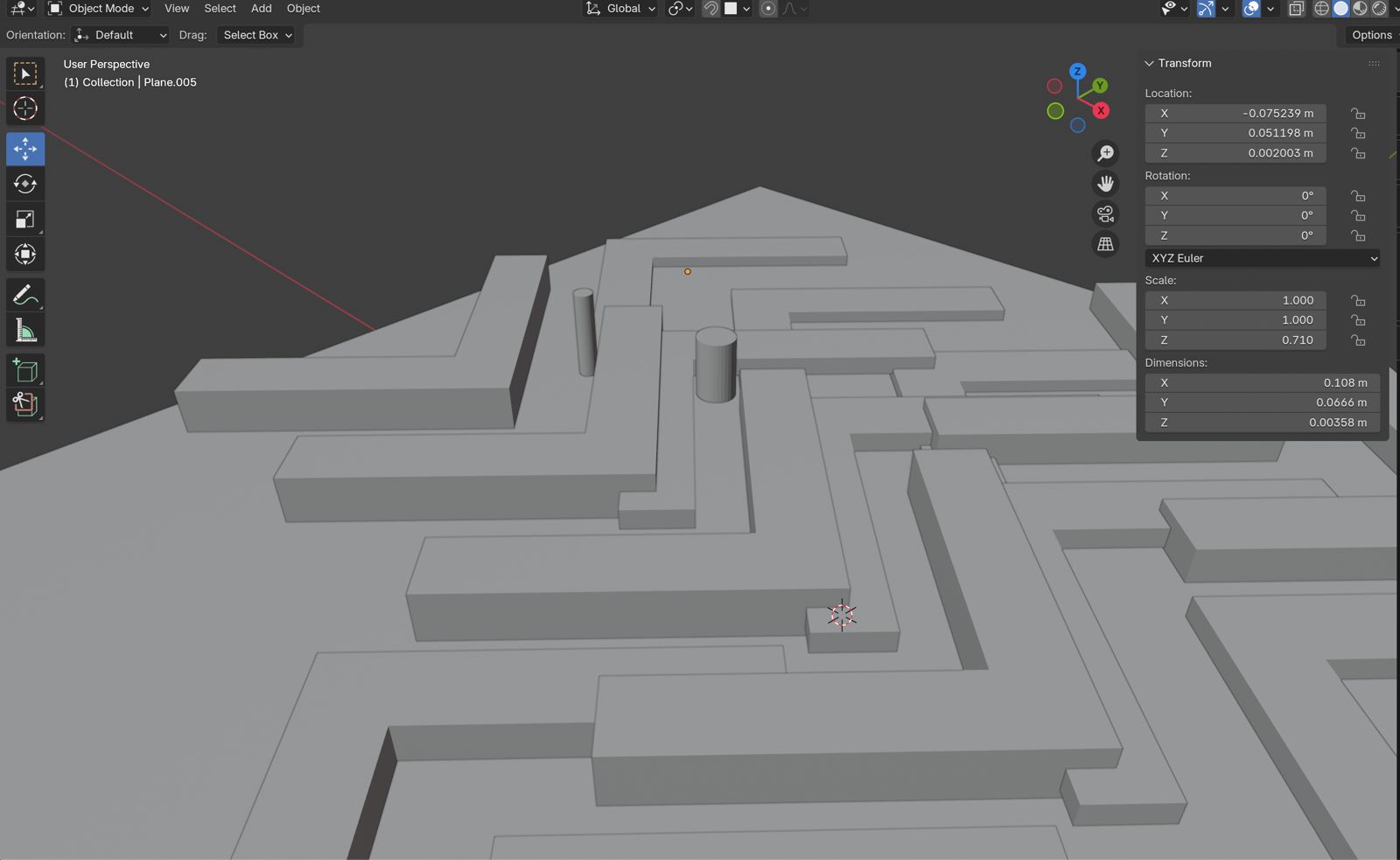Activate the Scale tool
This screenshot has width=1400, height=860.
coord(25,220)
